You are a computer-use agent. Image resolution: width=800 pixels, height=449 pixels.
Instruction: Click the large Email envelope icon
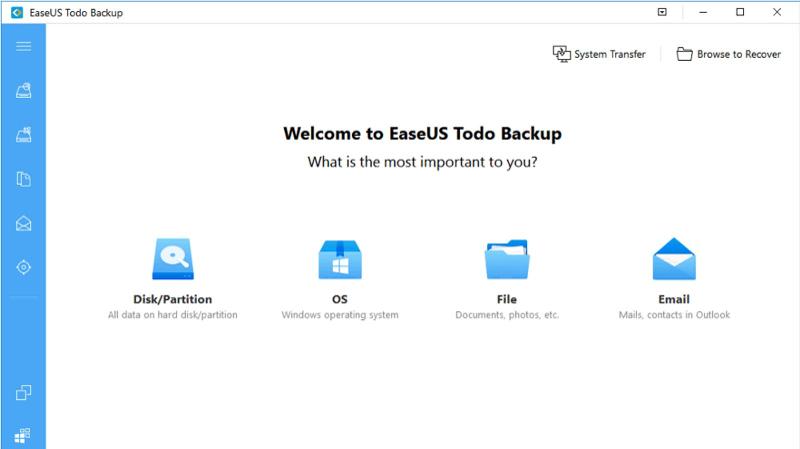(x=674, y=259)
